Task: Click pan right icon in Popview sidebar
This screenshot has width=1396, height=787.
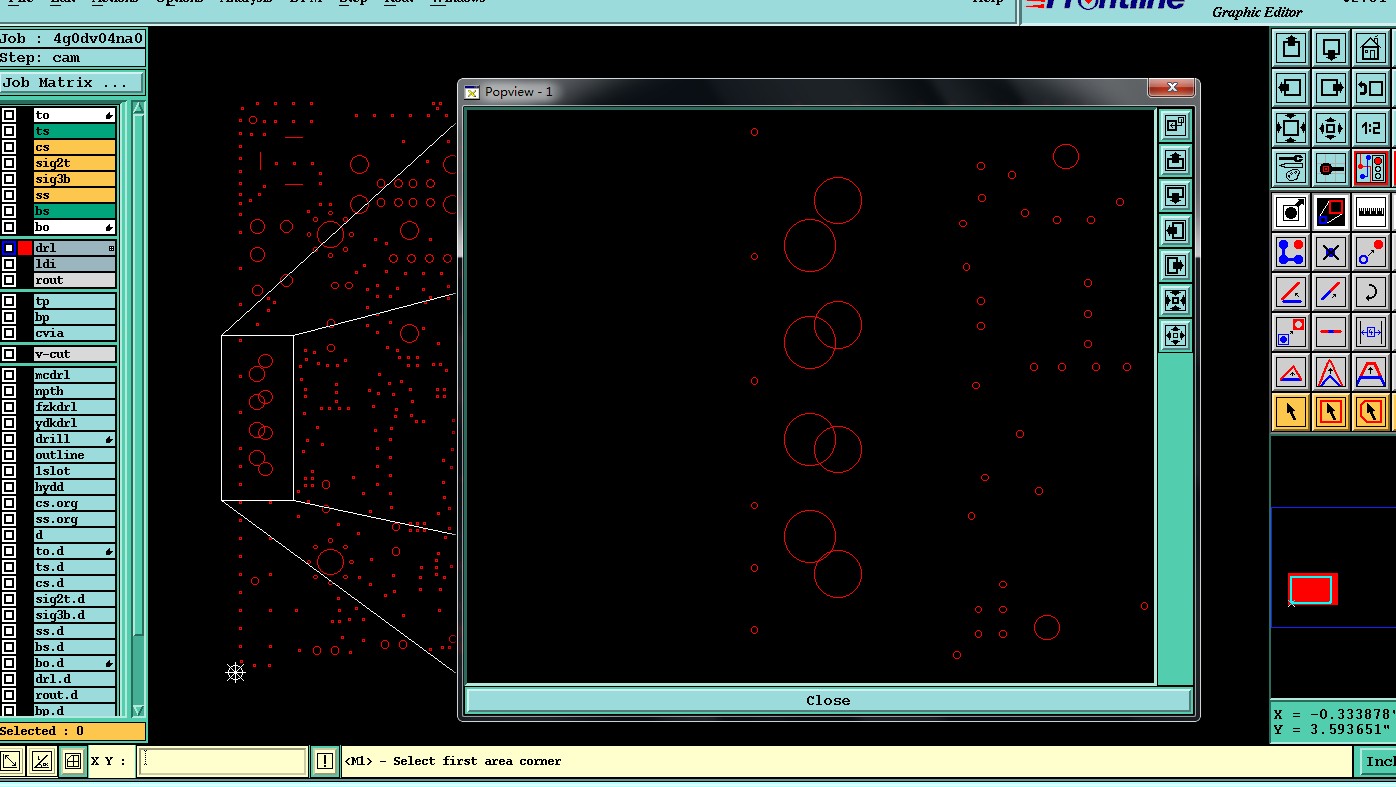Action: (x=1175, y=265)
